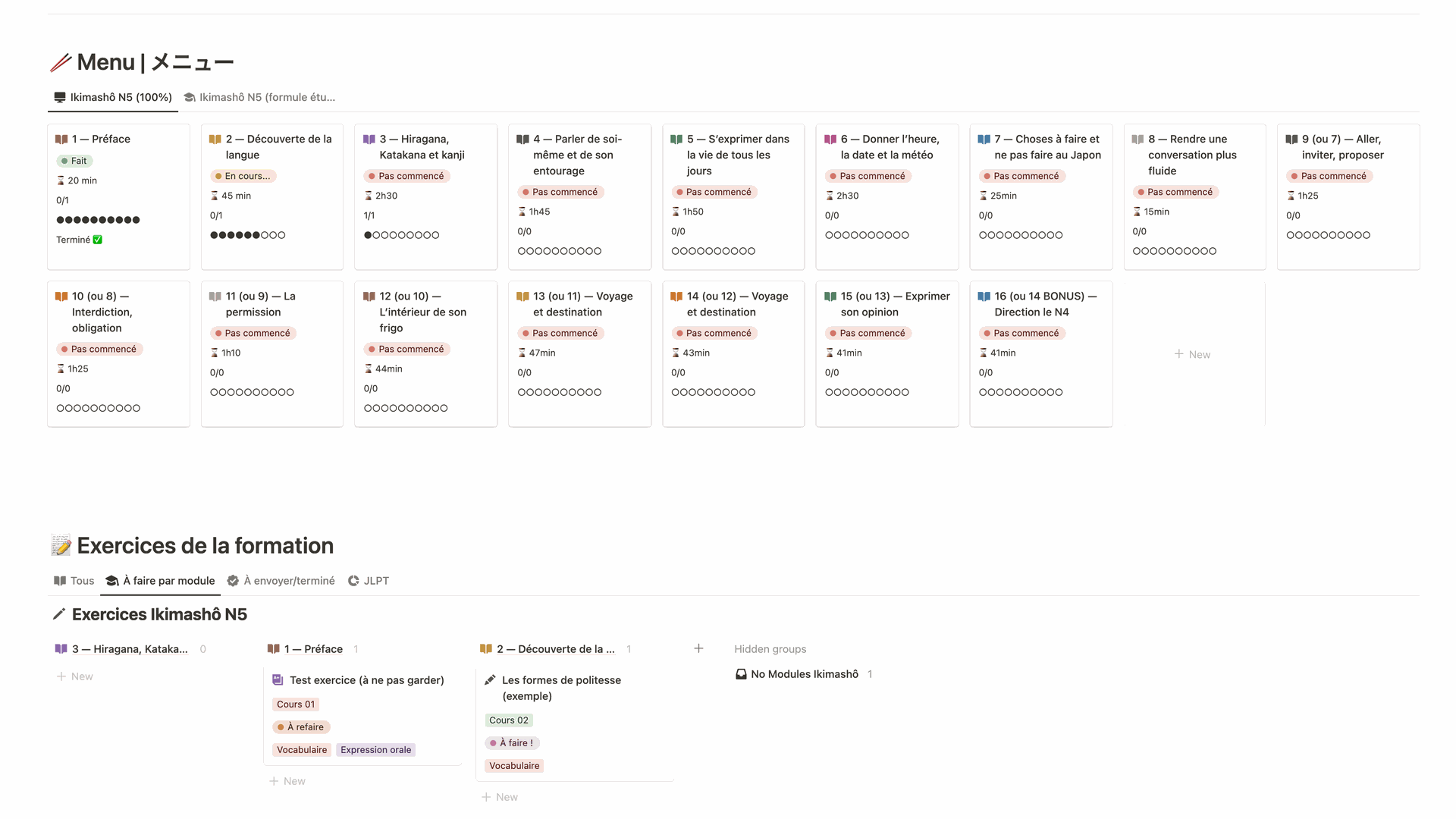
Task: Click the page icon on Test exercice card
Action: click(278, 680)
